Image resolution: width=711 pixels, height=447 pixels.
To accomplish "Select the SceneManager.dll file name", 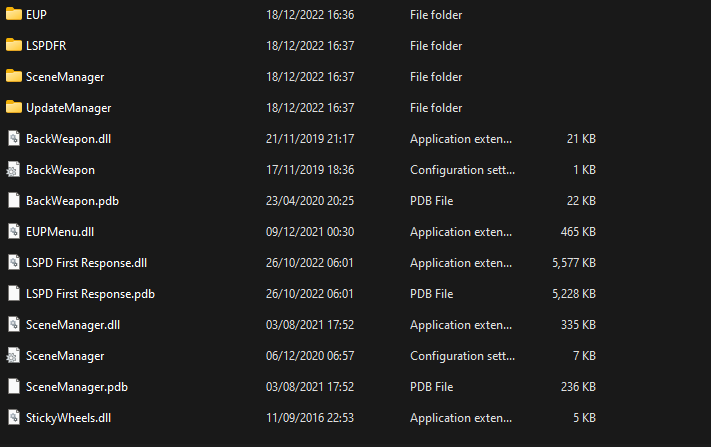I will (73, 325).
